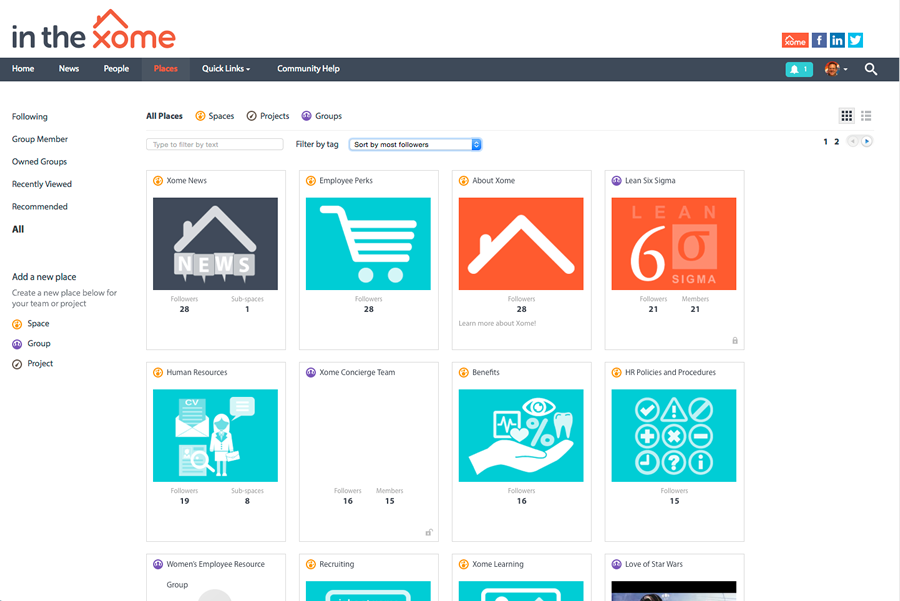This screenshot has width=900, height=601.
Task: Show Following places
Action: click(30, 117)
